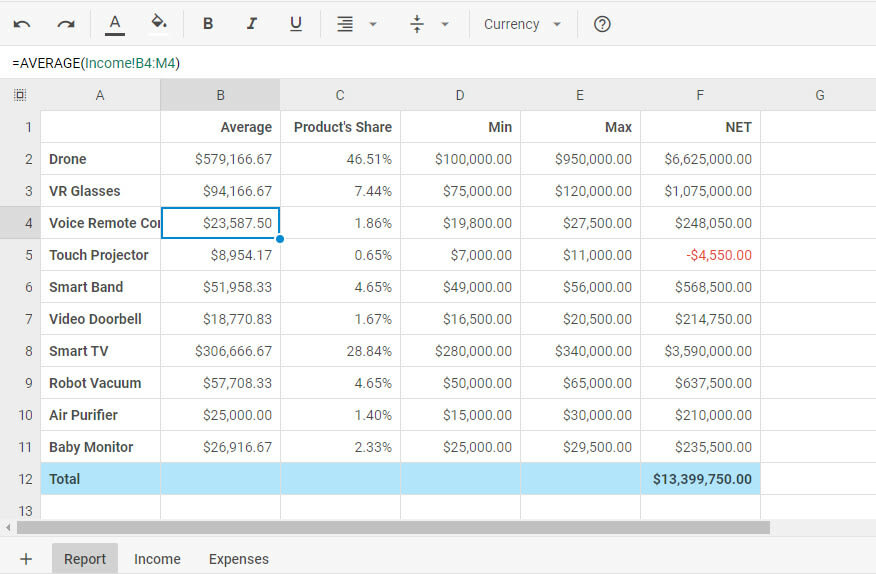The width and height of the screenshot is (876, 574).
Task: Select the Total label cell
Action: (x=101, y=479)
